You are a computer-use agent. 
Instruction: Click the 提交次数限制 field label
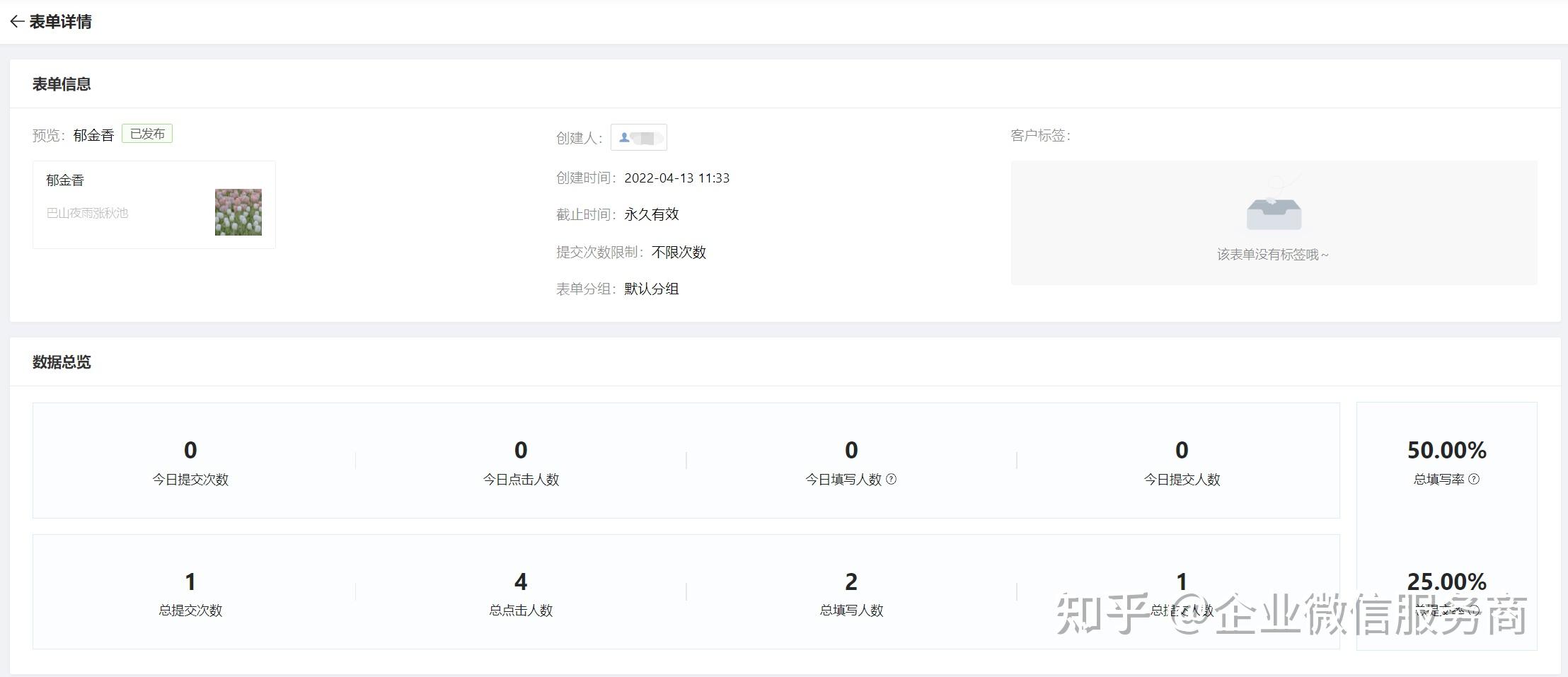(600, 253)
